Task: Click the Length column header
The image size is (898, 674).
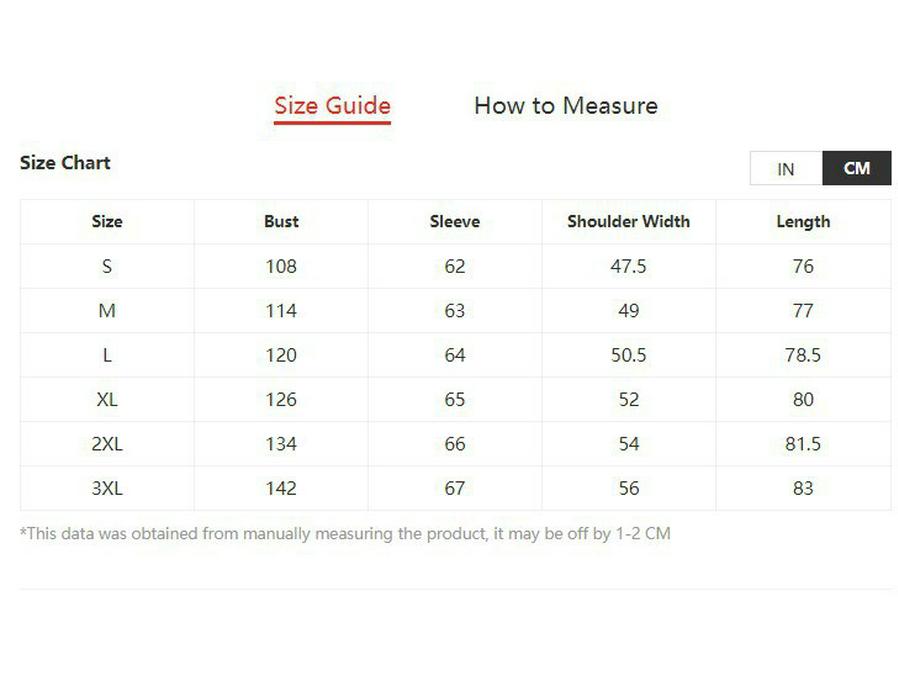Action: click(x=803, y=222)
